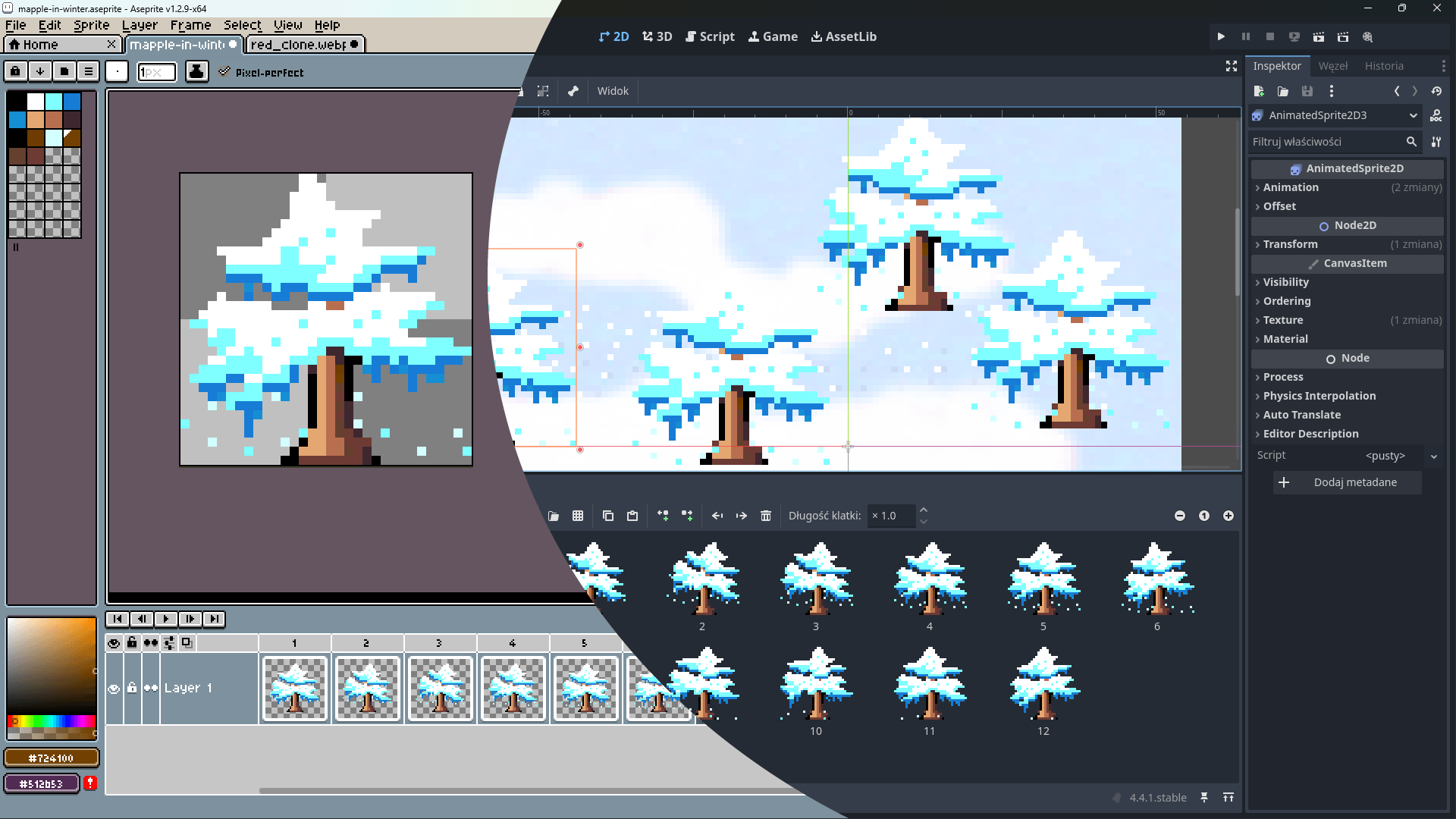Click the Aseprite ink bucket icon
Image resolution: width=1456 pixels, height=819 pixels.
pos(196,71)
